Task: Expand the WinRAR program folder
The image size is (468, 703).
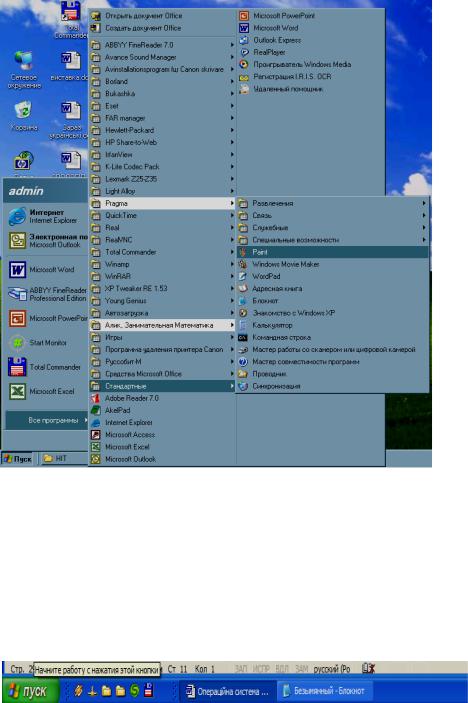Action: [162, 276]
